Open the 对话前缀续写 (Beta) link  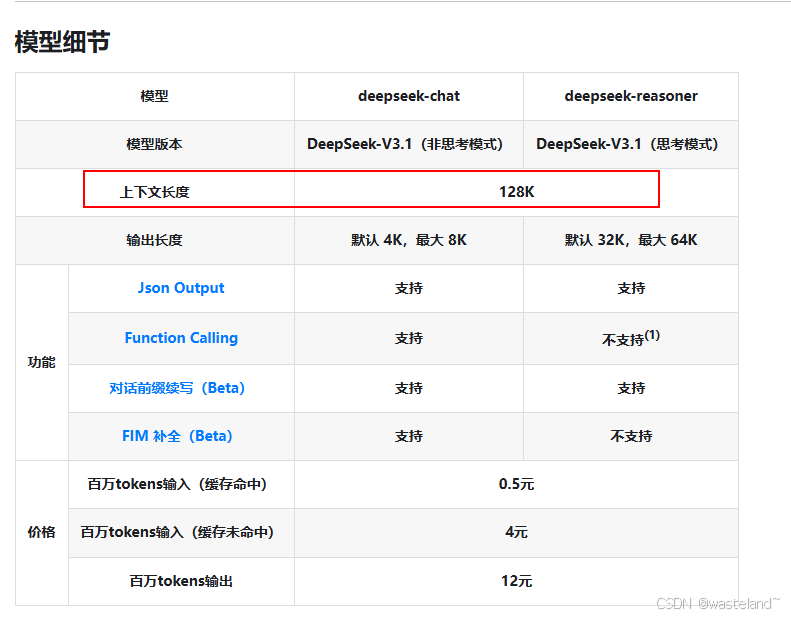[177, 388]
